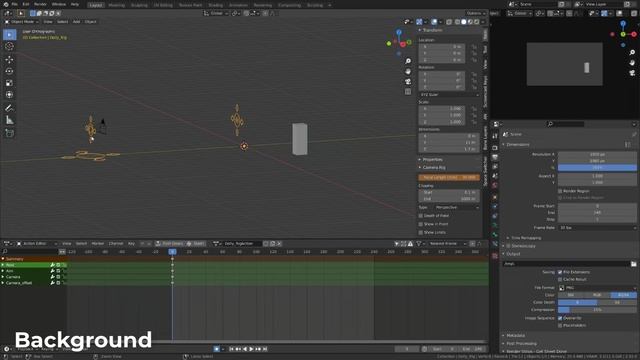This screenshot has width=640, height=360.
Task: Select the Measure tool
Action: point(9,120)
